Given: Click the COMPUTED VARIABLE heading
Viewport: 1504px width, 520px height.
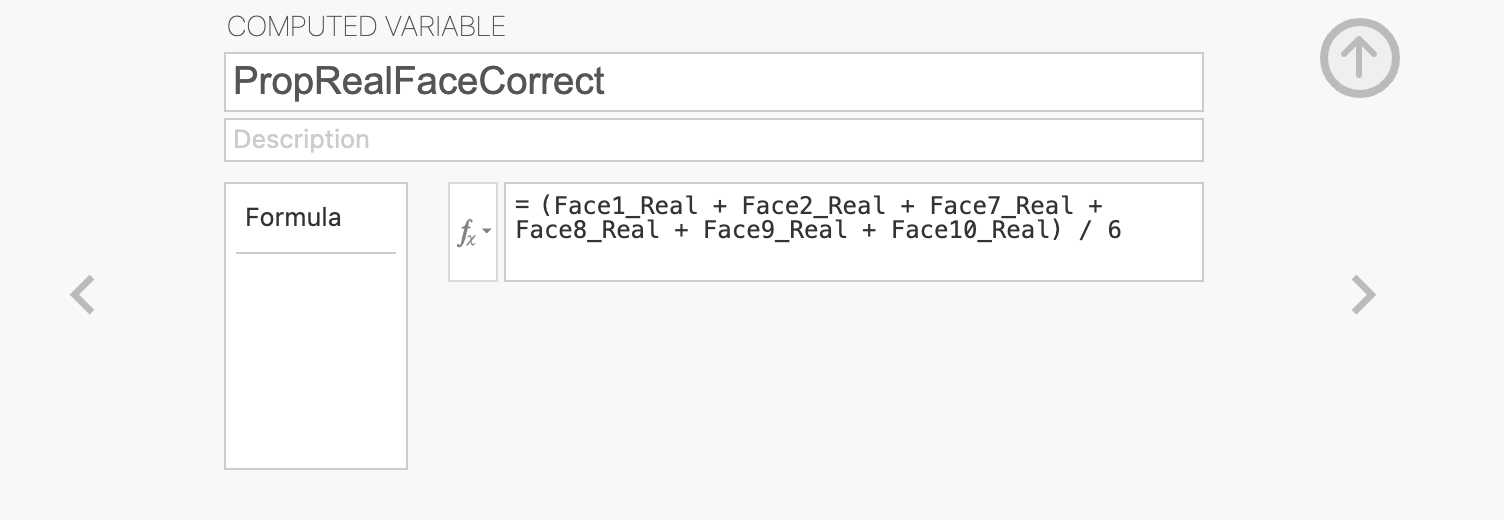Looking at the screenshot, I should tap(366, 27).
